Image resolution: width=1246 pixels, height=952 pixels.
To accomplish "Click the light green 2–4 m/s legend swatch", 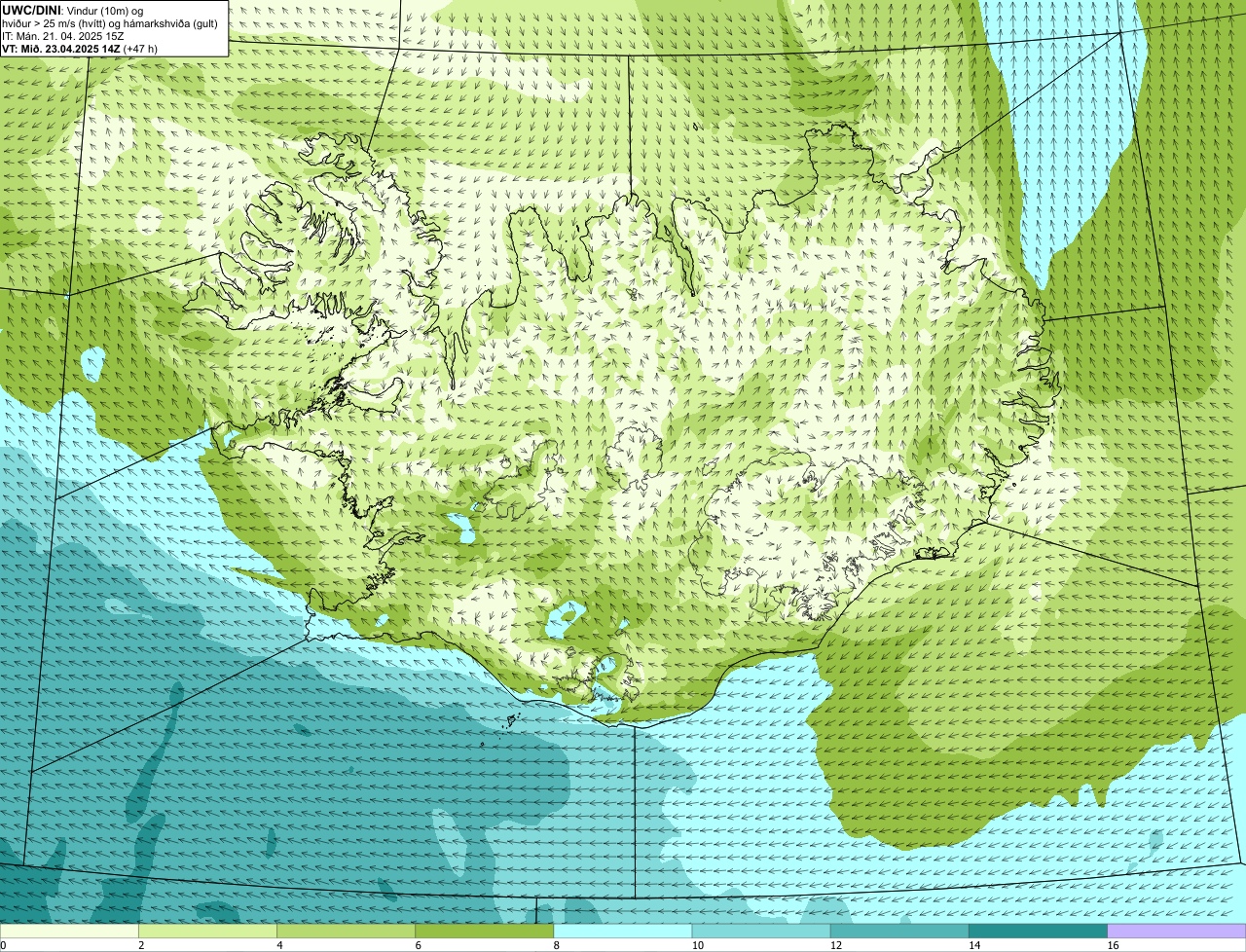I will [x=207, y=931].
